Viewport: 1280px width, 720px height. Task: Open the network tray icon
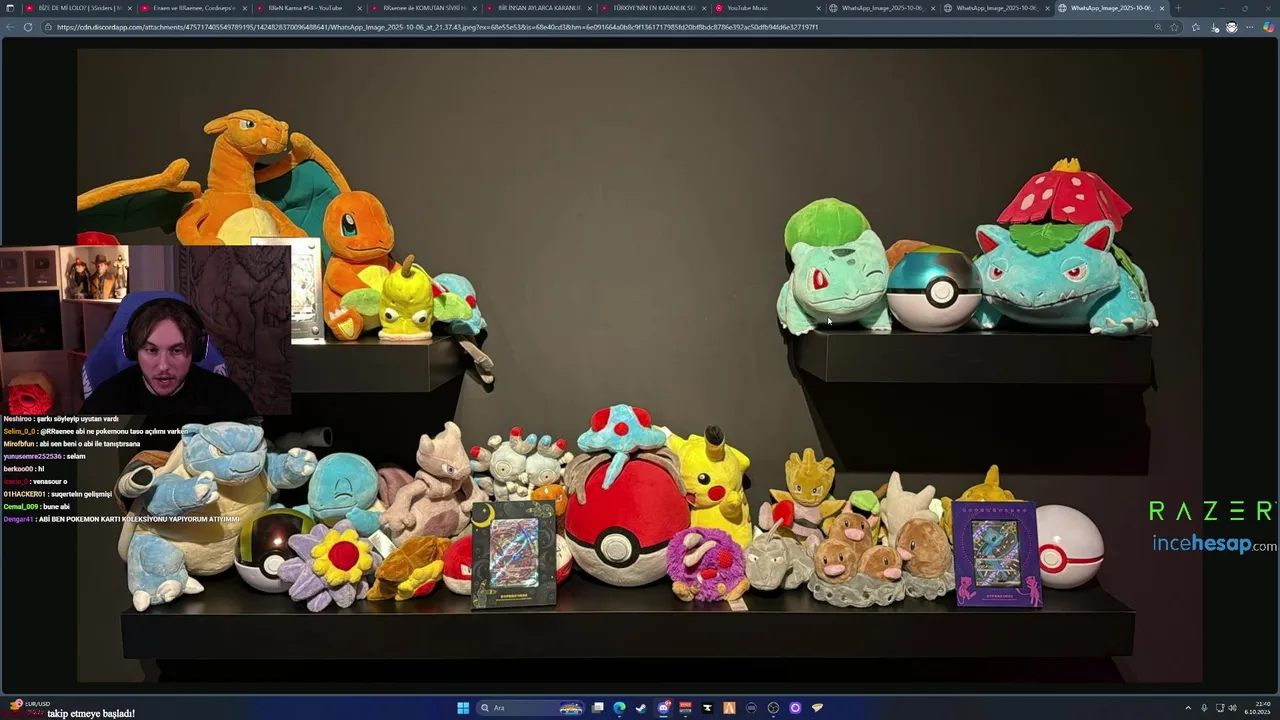point(1220,708)
